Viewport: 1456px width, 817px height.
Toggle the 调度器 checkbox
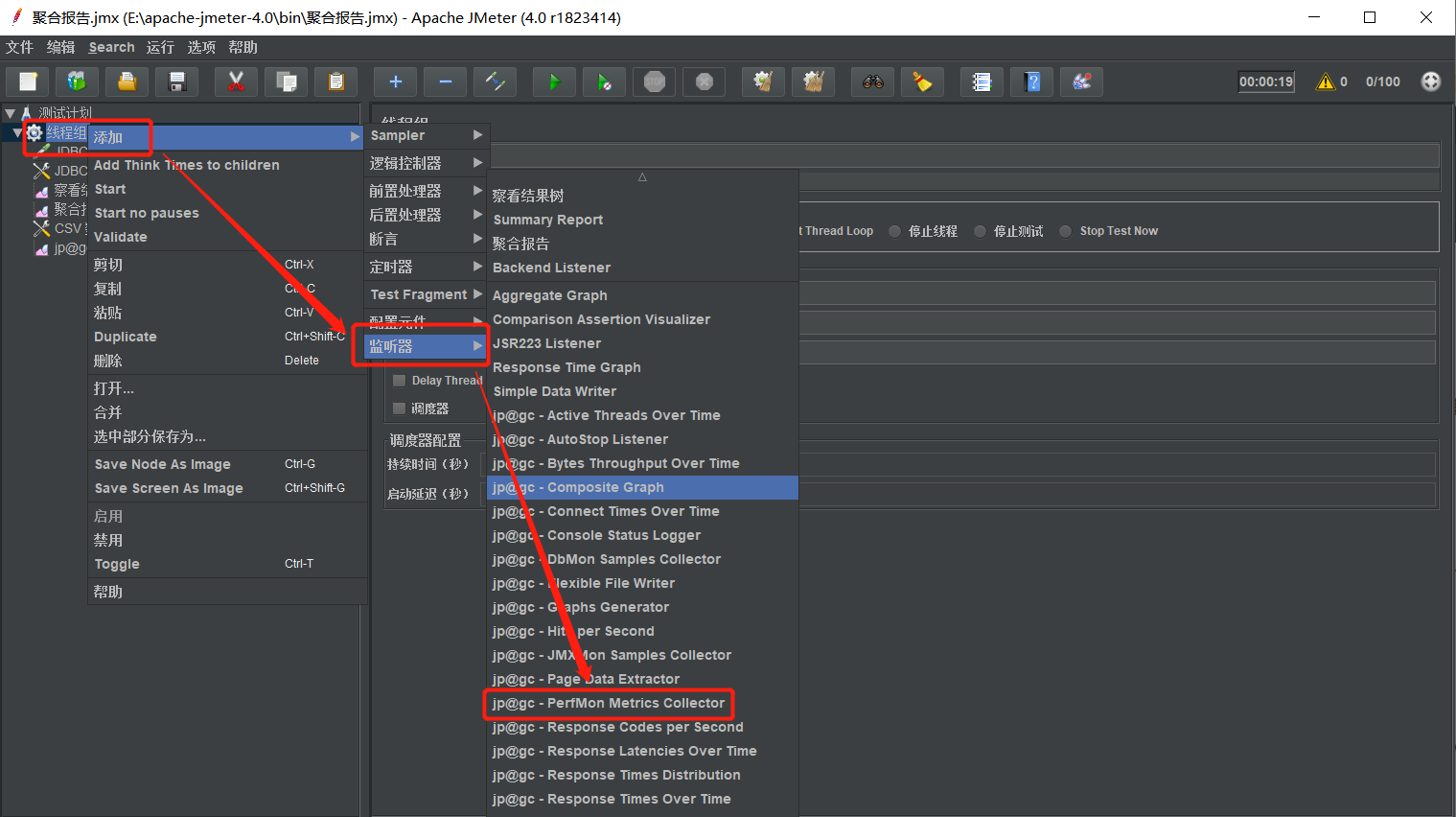click(400, 408)
